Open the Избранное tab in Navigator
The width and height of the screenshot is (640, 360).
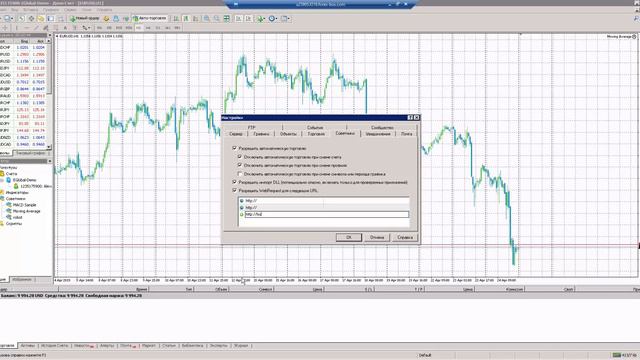(x=22, y=280)
